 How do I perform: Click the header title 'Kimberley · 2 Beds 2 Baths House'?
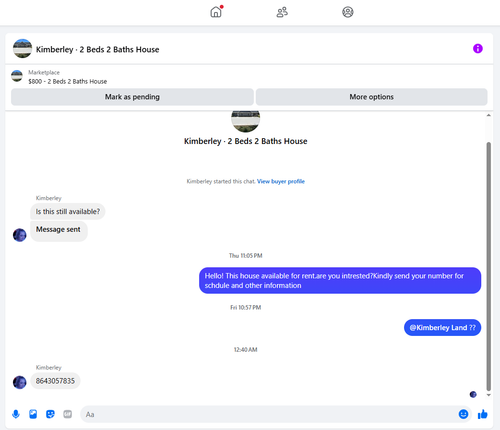98,49
